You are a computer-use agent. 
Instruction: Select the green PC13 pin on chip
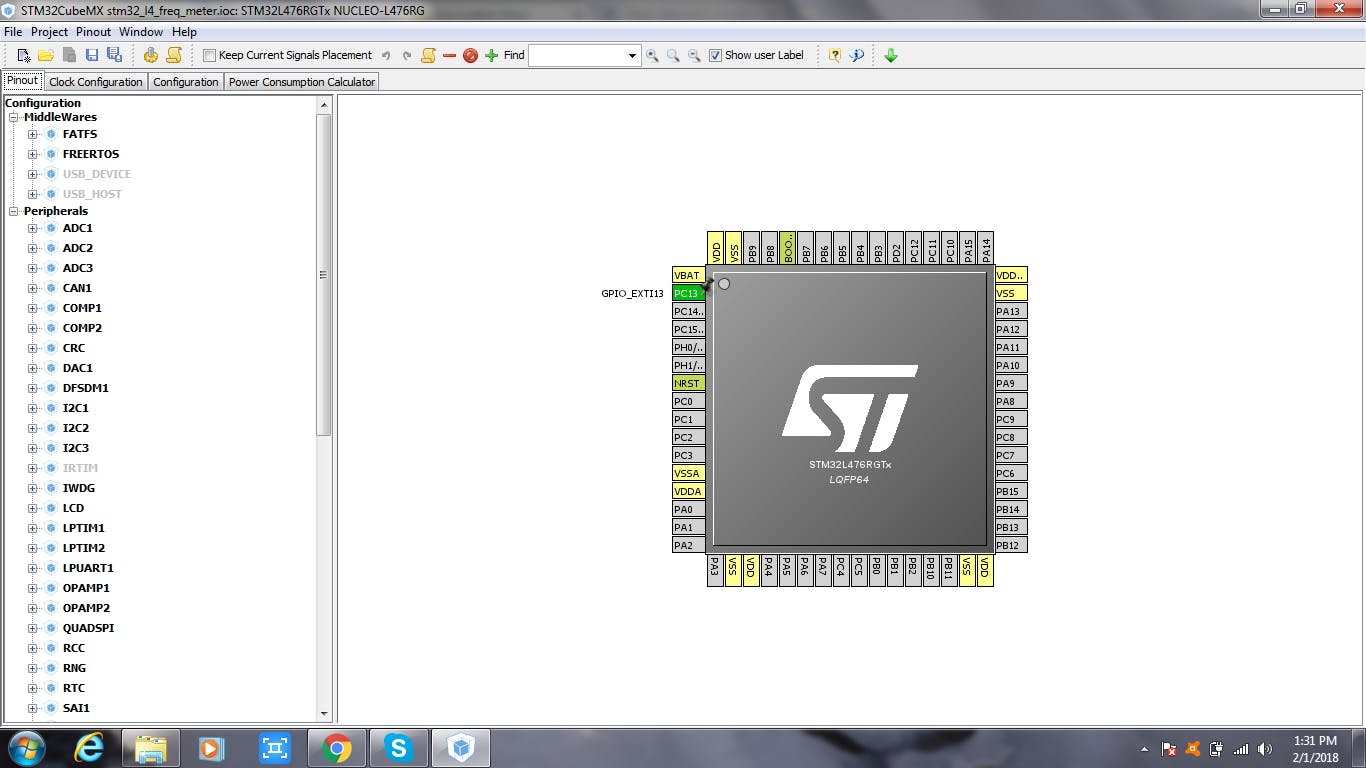tap(687, 293)
